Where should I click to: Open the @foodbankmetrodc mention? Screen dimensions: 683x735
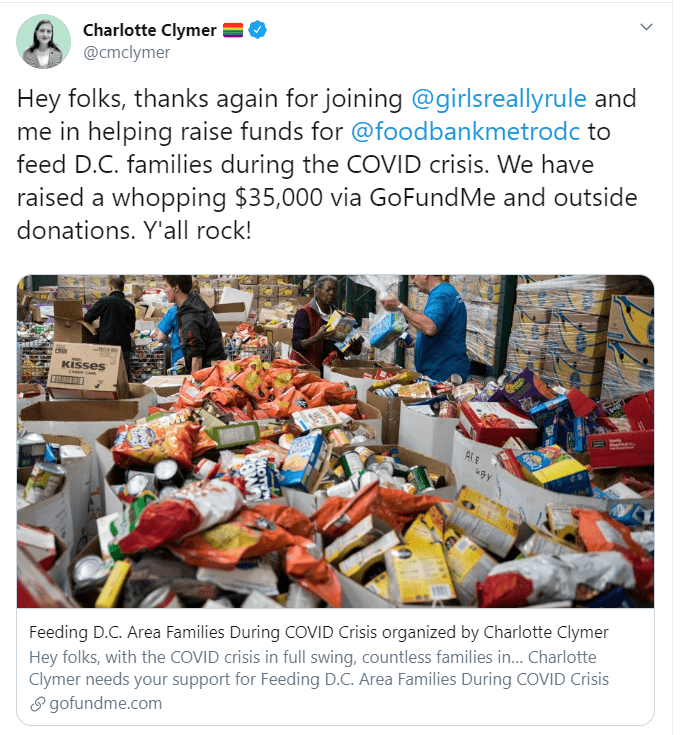tap(465, 131)
